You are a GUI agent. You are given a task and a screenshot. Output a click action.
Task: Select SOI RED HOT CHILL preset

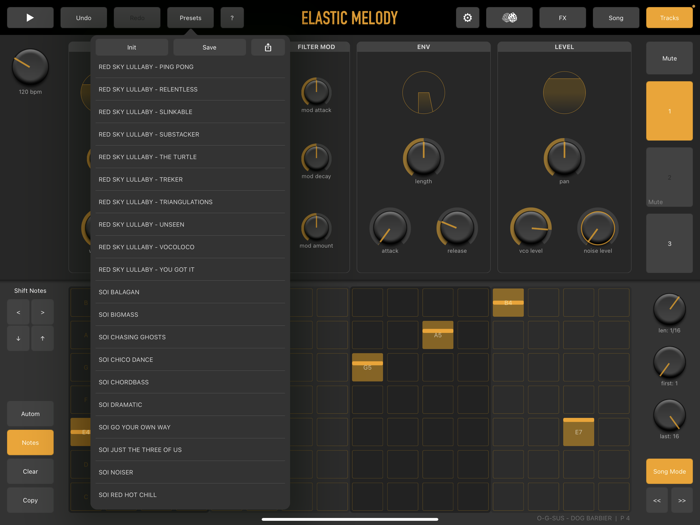[x=190, y=495]
